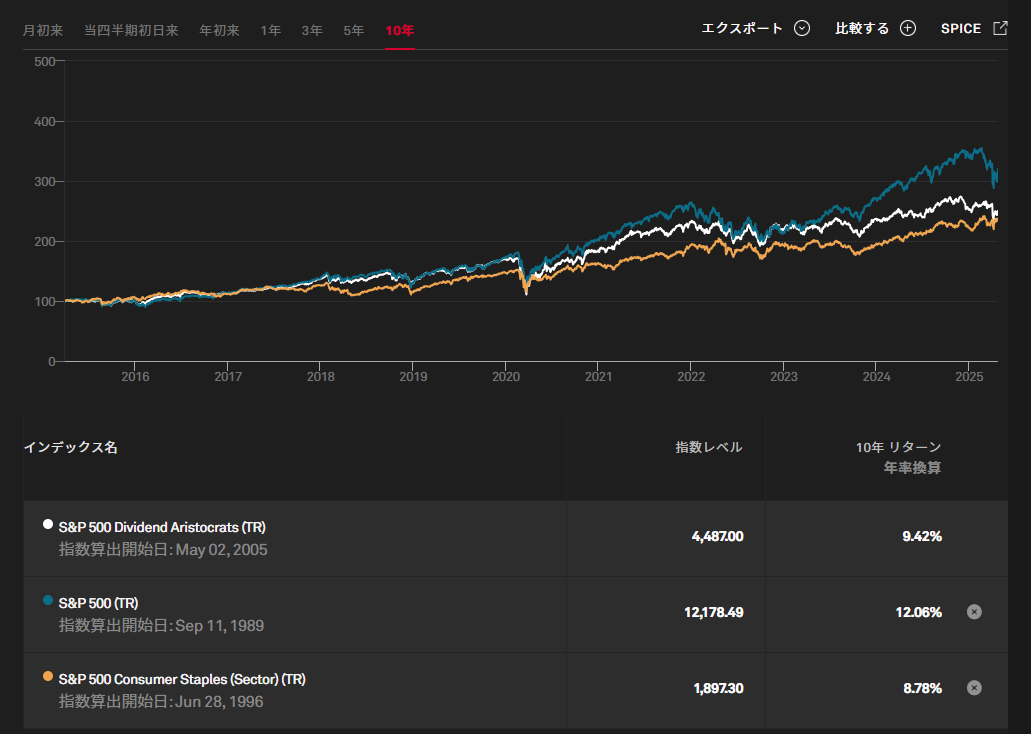
Task: Click the インデックス名 column header
Action: pyautogui.click(x=70, y=447)
